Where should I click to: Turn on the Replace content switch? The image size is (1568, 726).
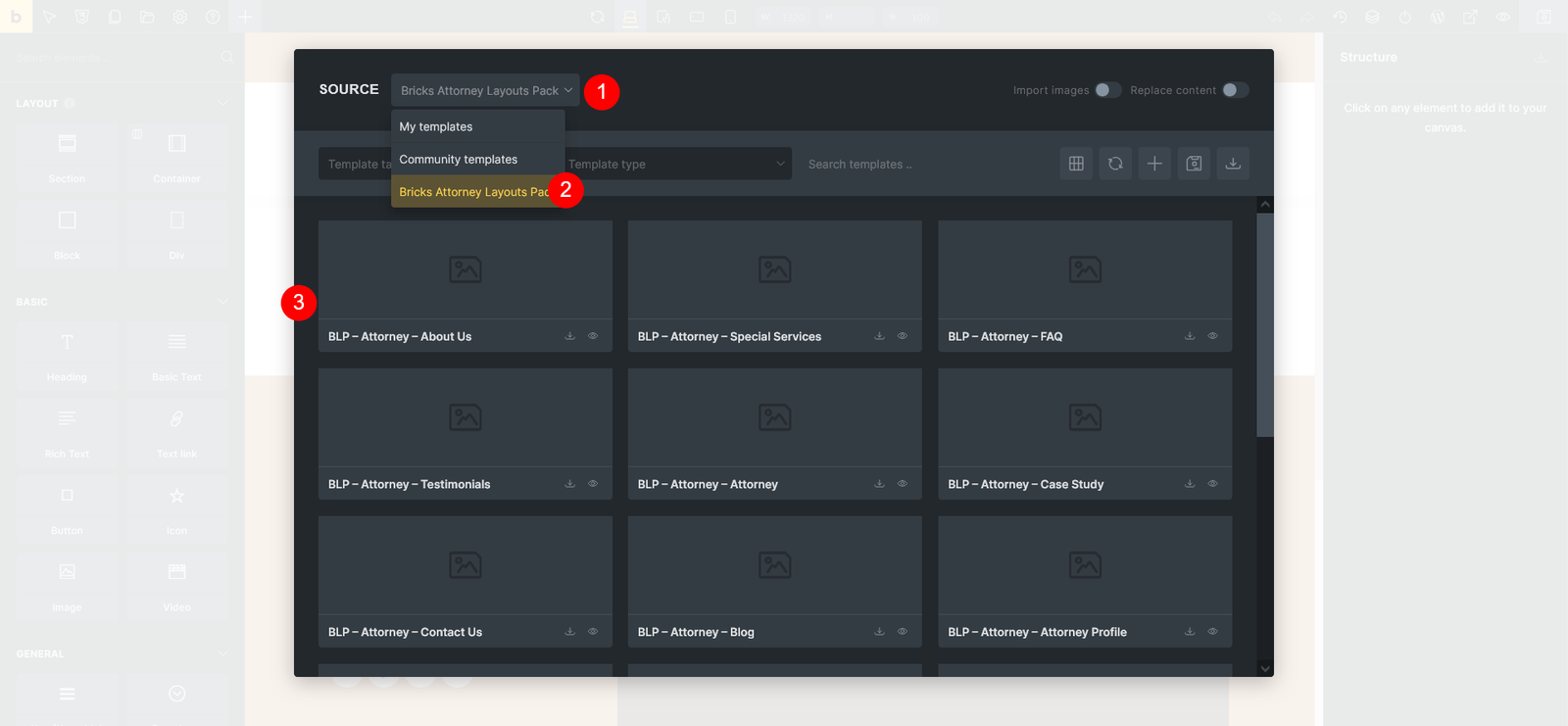pos(1235,90)
